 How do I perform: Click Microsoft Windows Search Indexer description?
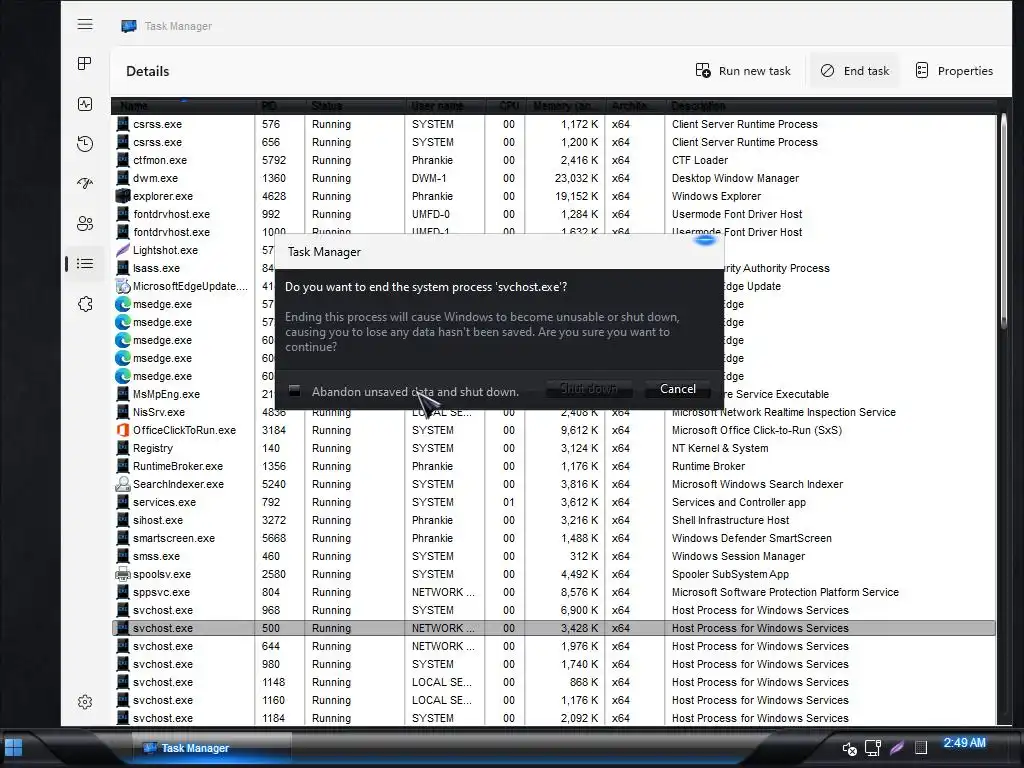tap(758, 485)
